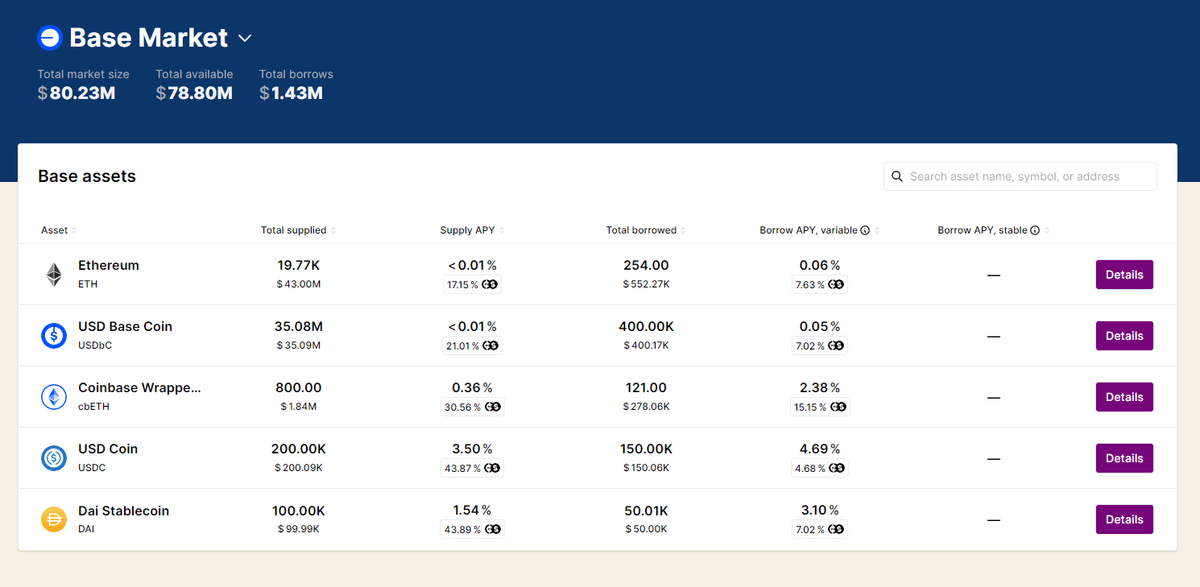Show info for Borrow APY, stable
The height and width of the screenshot is (587, 1200).
pyautogui.click(x=1035, y=230)
